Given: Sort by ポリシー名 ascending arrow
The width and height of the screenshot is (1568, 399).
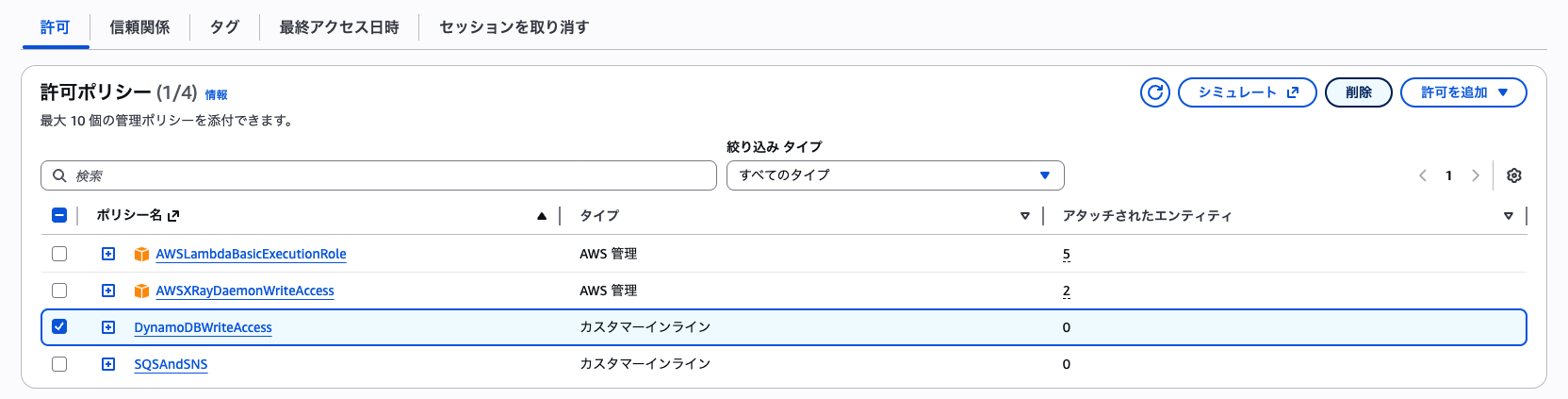Looking at the screenshot, I should point(542,216).
